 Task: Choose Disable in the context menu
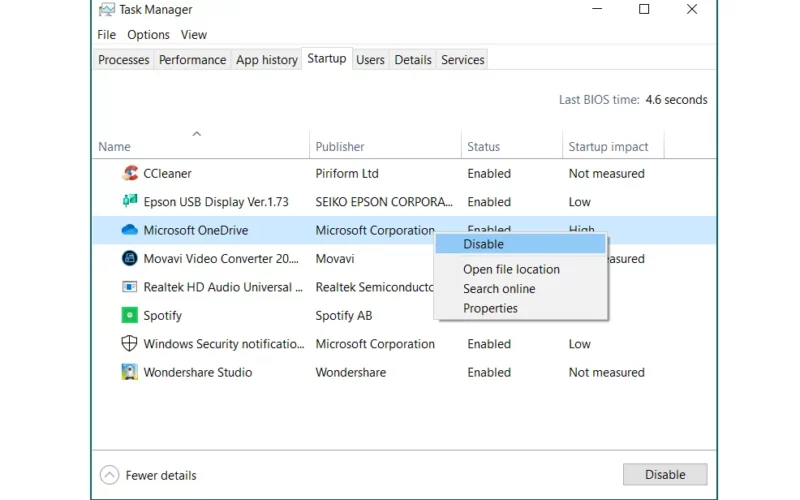pos(520,244)
